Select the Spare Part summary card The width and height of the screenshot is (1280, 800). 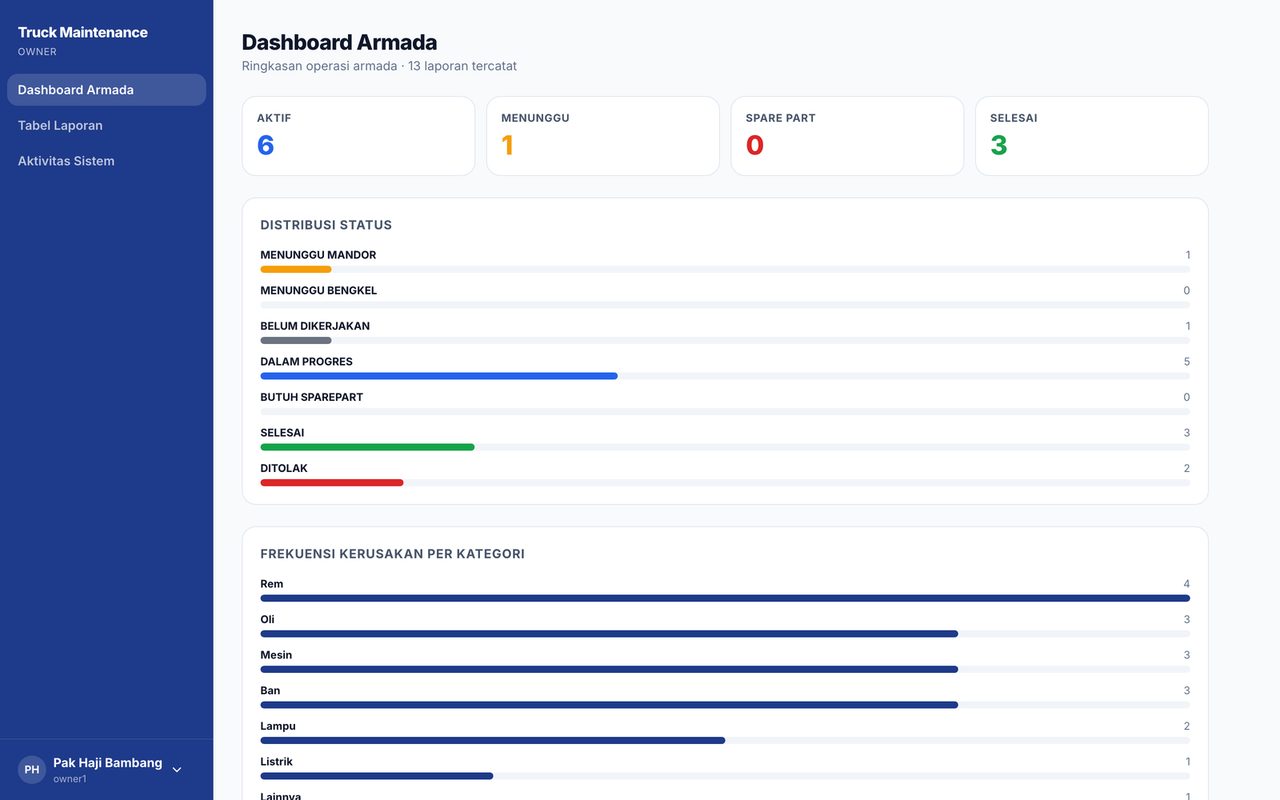pos(847,136)
